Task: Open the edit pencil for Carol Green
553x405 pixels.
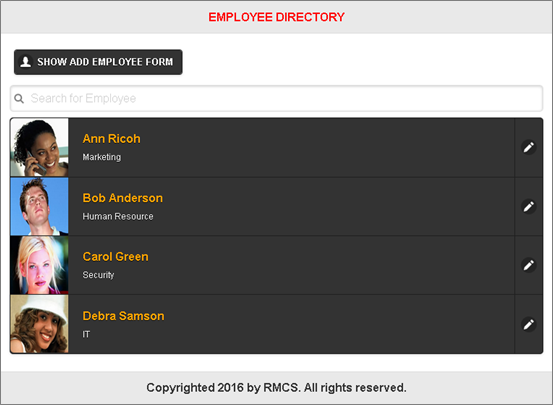Action: click(528, 265)
